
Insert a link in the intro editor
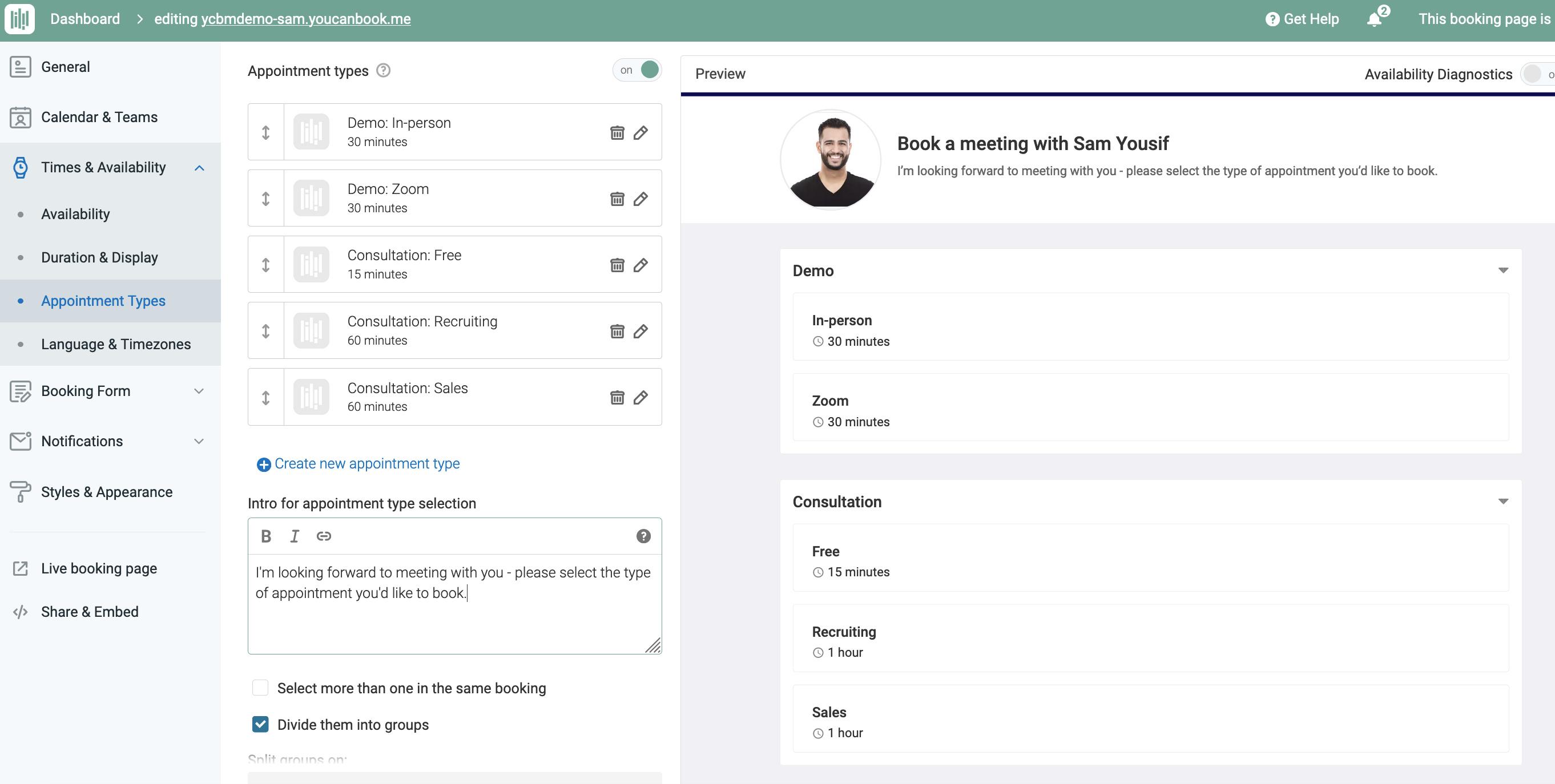coord(324,536)
